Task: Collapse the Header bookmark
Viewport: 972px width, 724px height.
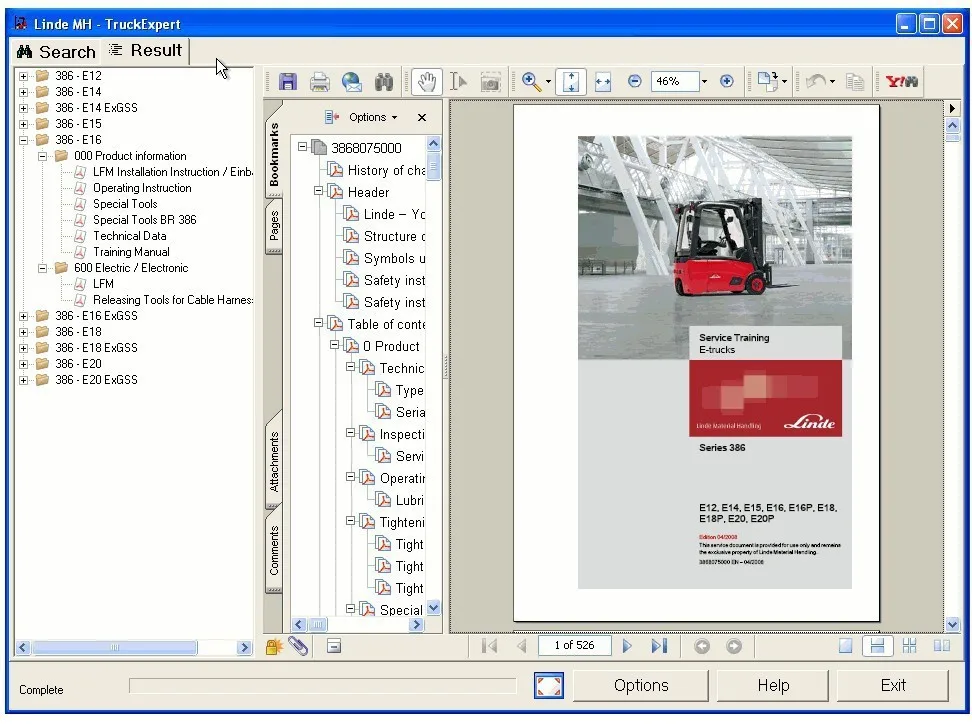Action: coord(318,191)
